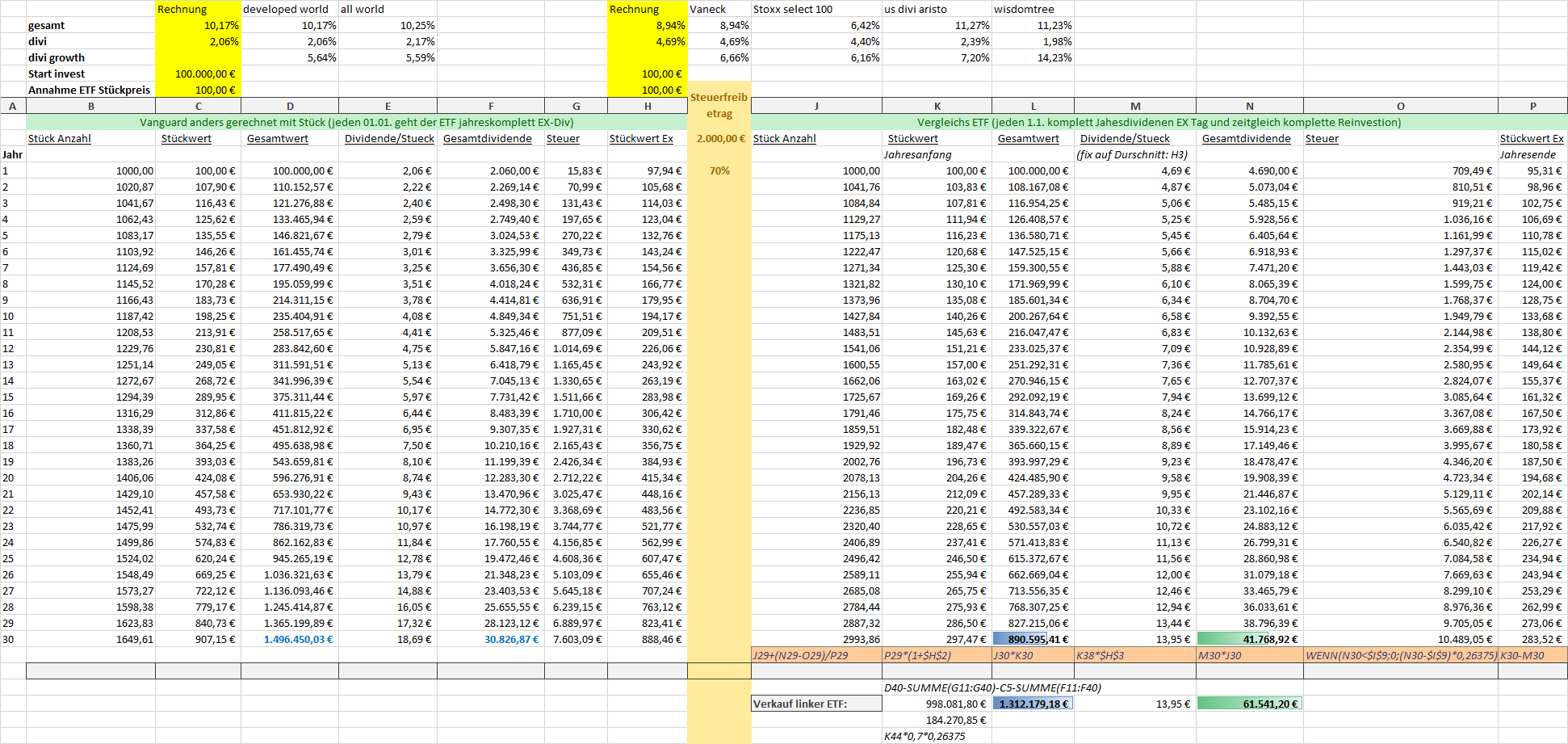Select yellow Start invest cell 100.000,00 €
The height and width of the screenshot is (744, 1568).
tap(199, 74)
